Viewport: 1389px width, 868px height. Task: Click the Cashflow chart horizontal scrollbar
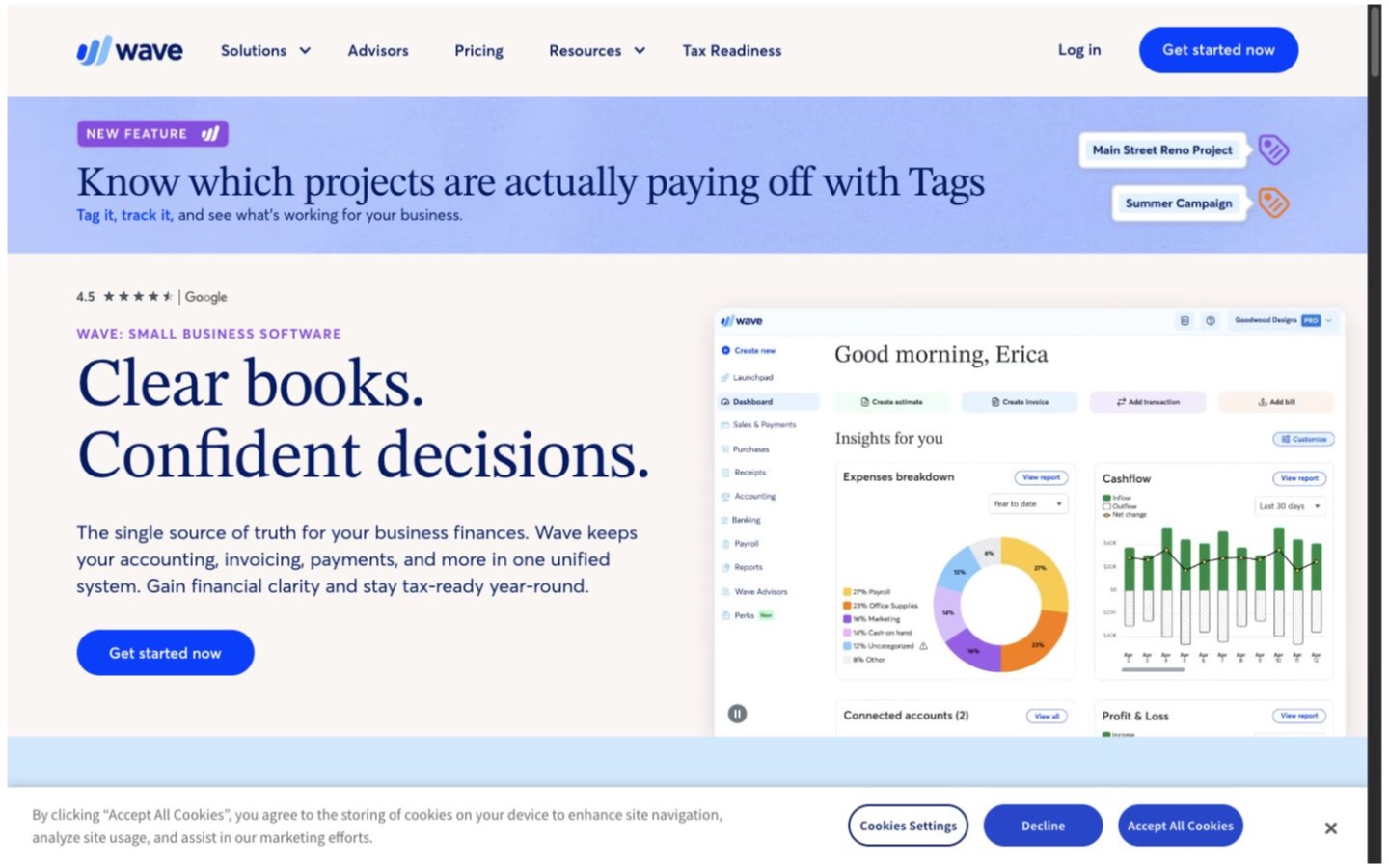click(1153, 669)
